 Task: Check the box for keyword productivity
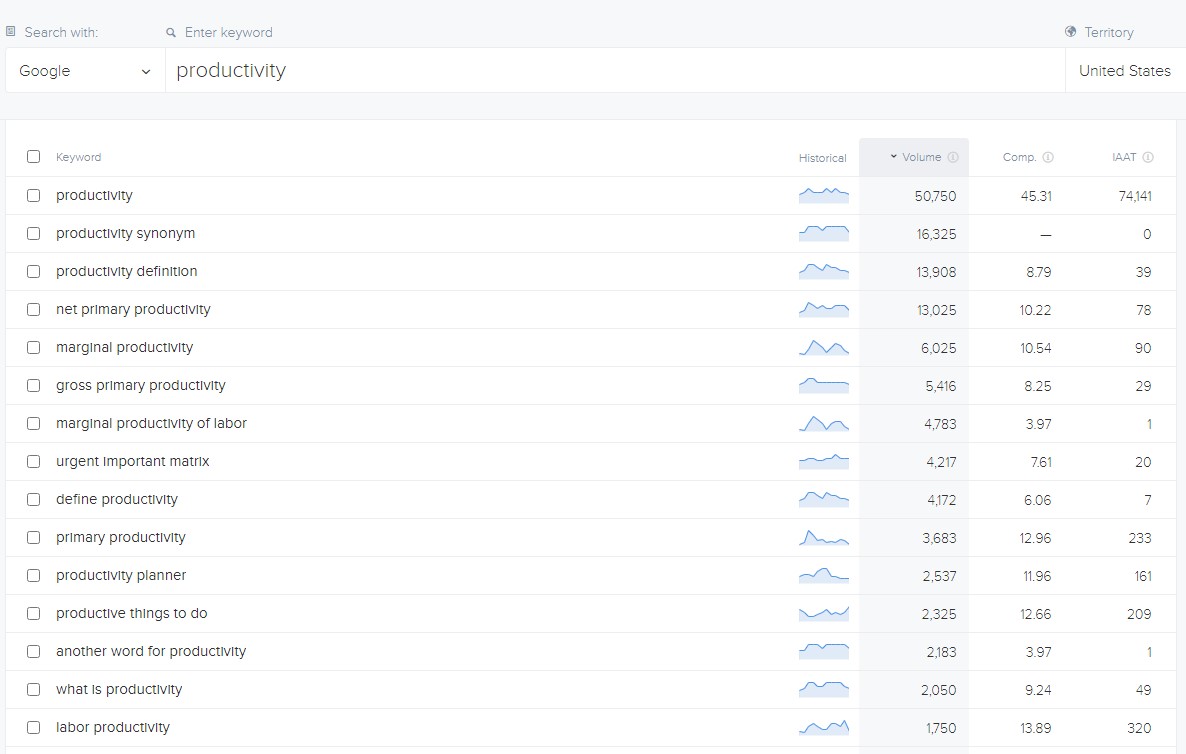point(33,195)
